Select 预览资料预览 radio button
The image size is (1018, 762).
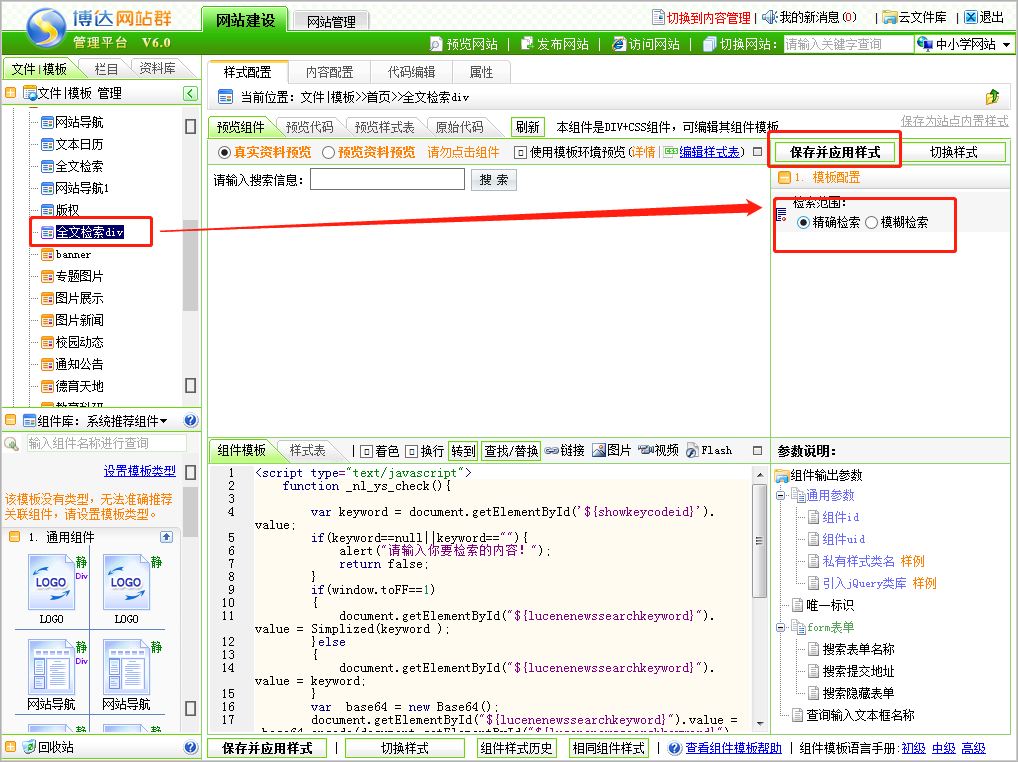(328, 153)
